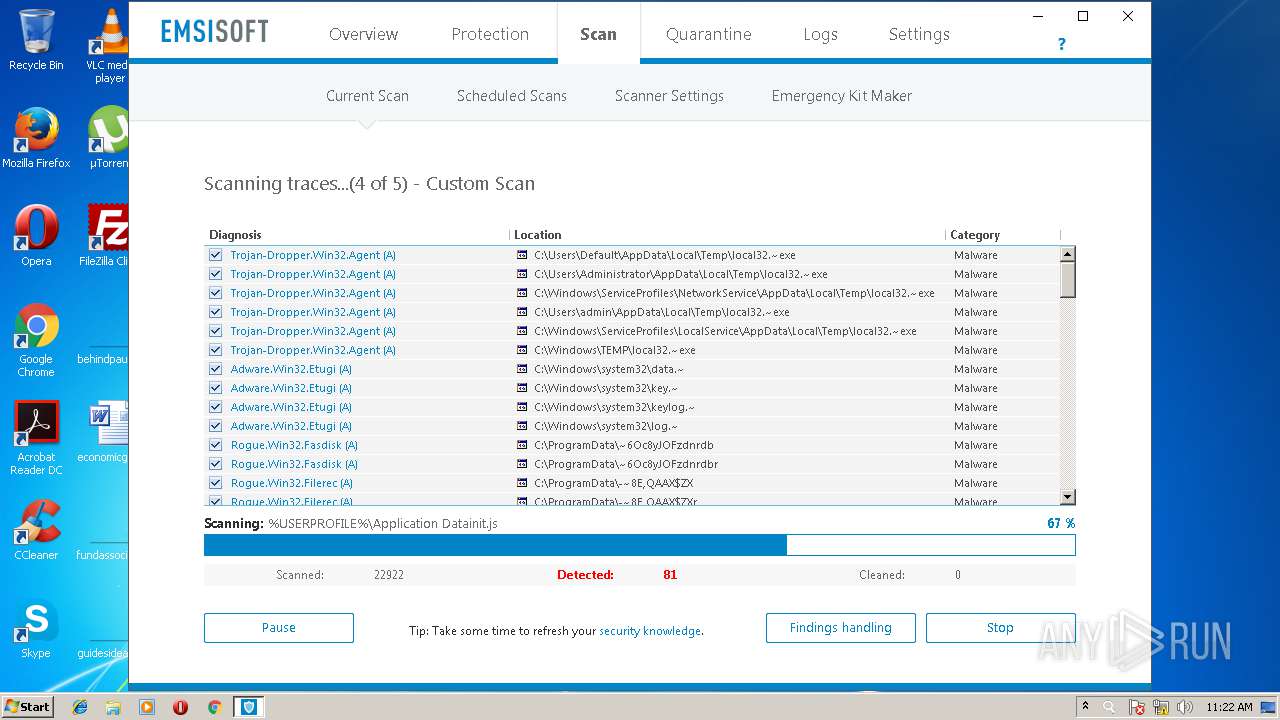The width and height of the screenshot is (1280, 720).
Task: Uncheck Trojan-Dropper row for LocalService path
Action: pyautogui.click(x=215, y=331)
